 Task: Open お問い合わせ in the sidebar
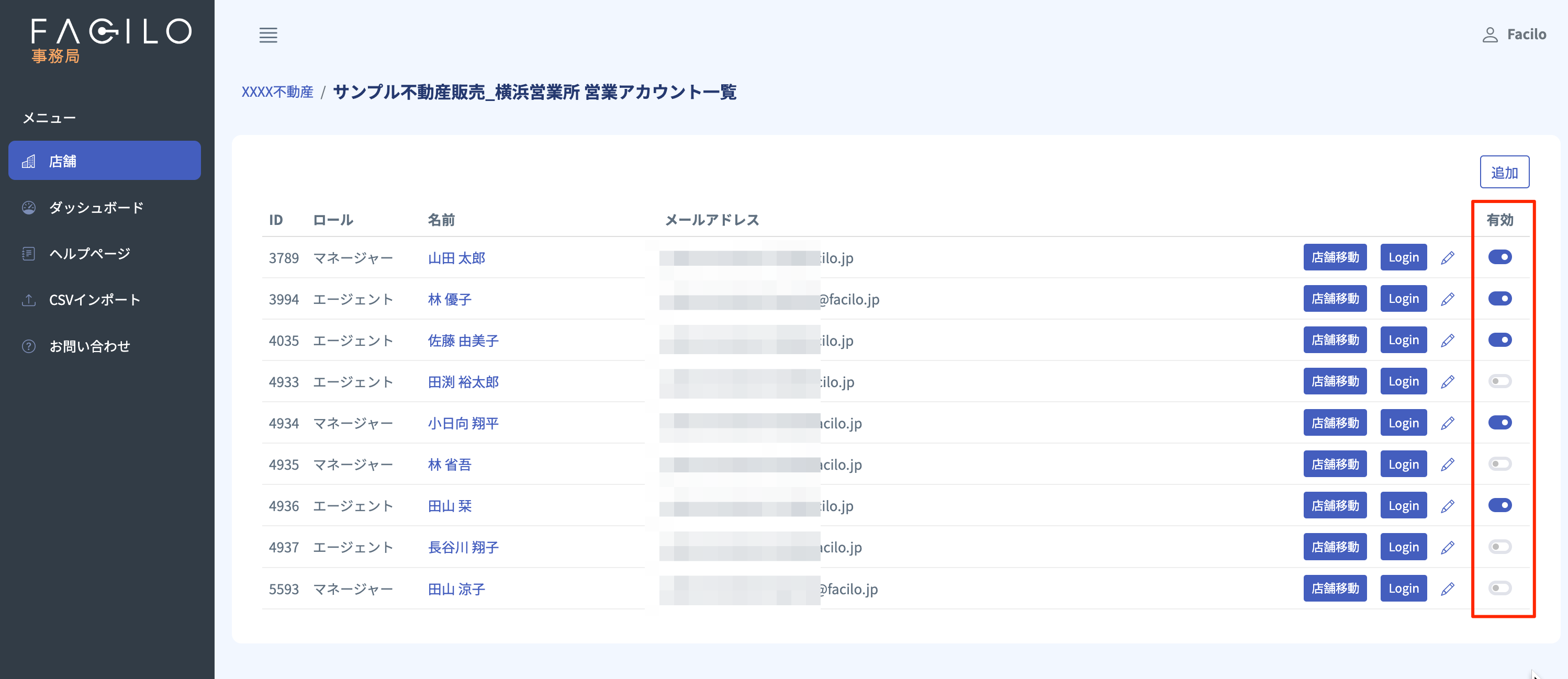tap(105, 346)
